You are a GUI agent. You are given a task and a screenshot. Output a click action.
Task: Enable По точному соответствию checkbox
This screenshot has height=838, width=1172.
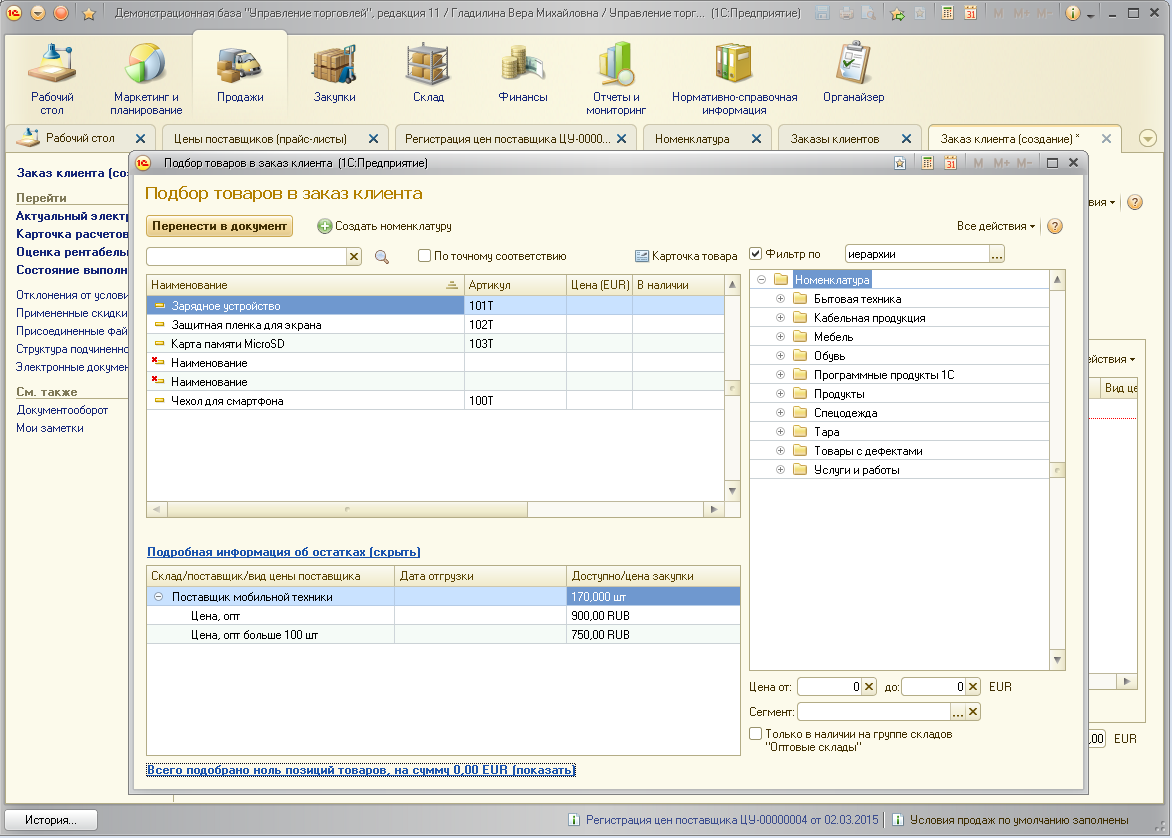(425, 256)
